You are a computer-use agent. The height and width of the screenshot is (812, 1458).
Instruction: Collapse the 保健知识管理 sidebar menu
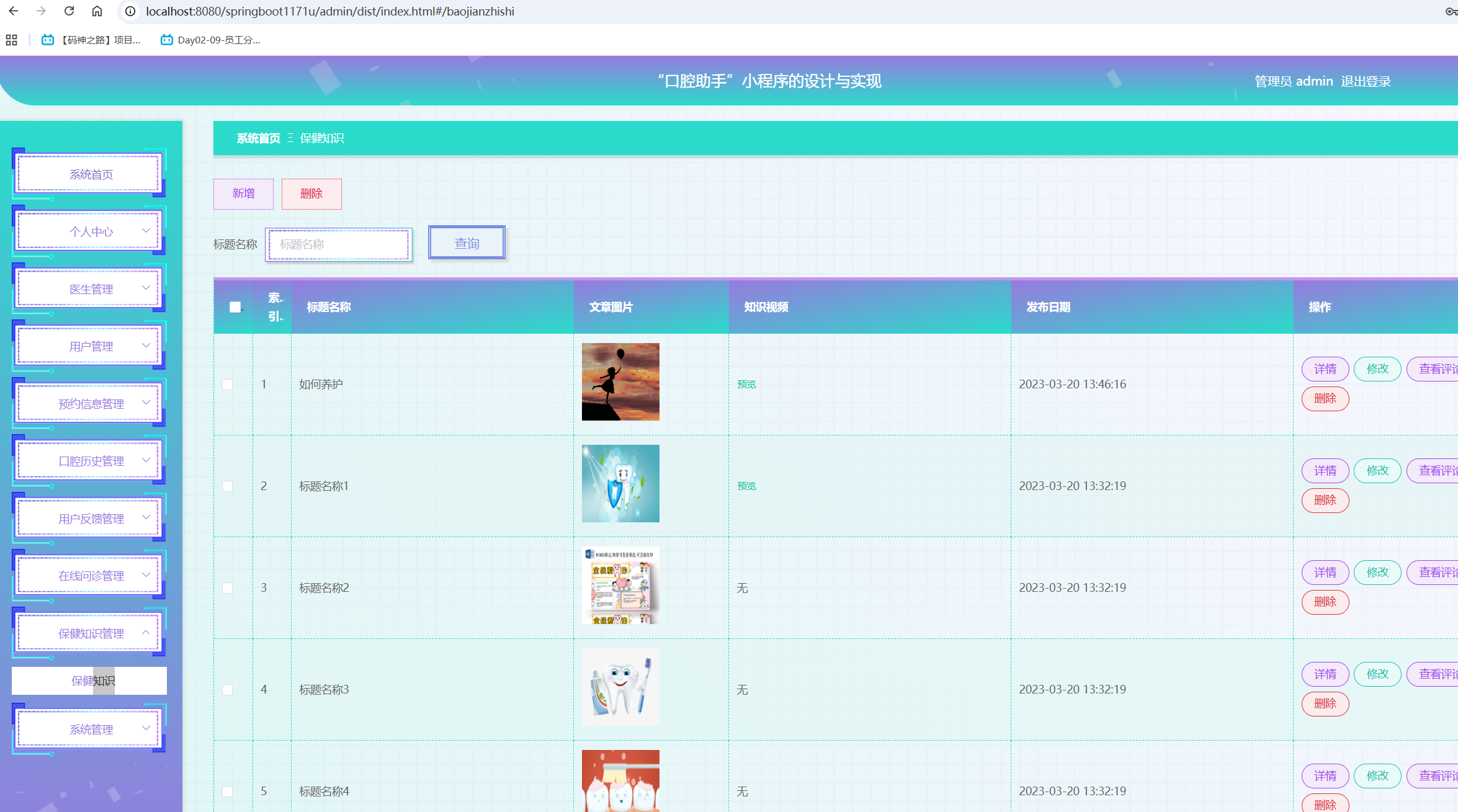[x=90, y=633]
